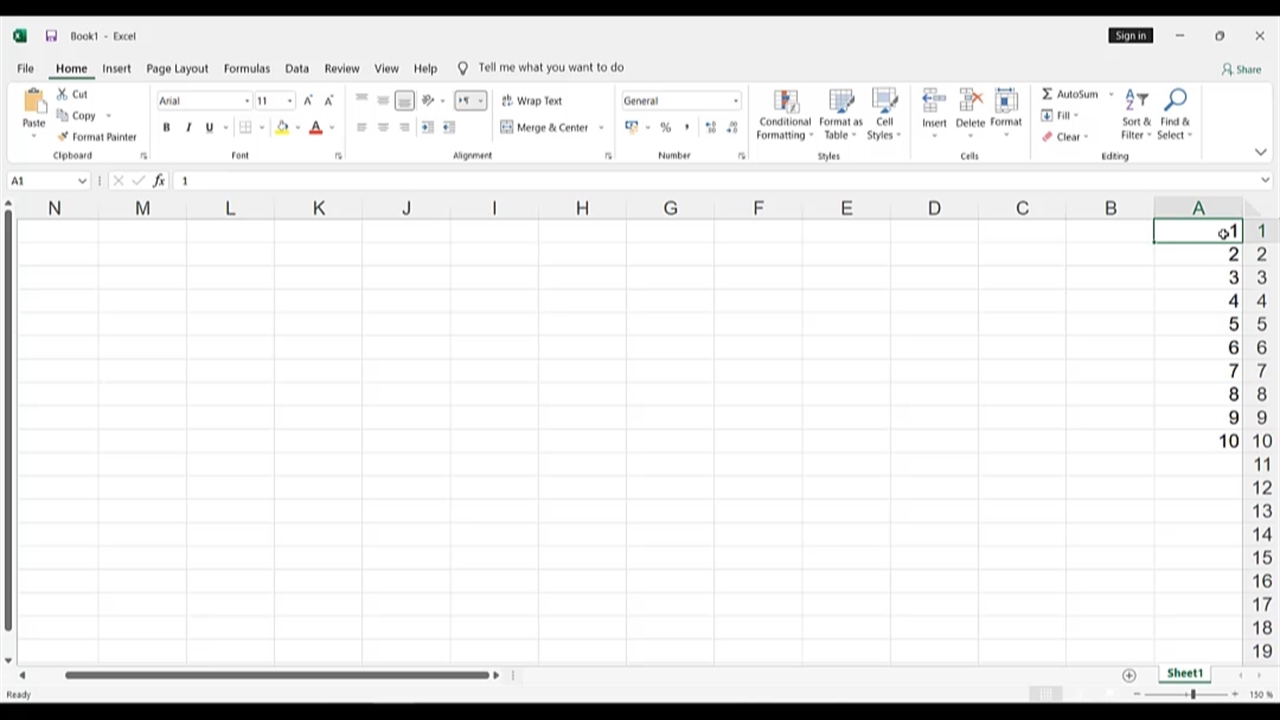Click the Format Painter brush icon
The width and height of the screenshot is (1280, 720).
[63, 137]
